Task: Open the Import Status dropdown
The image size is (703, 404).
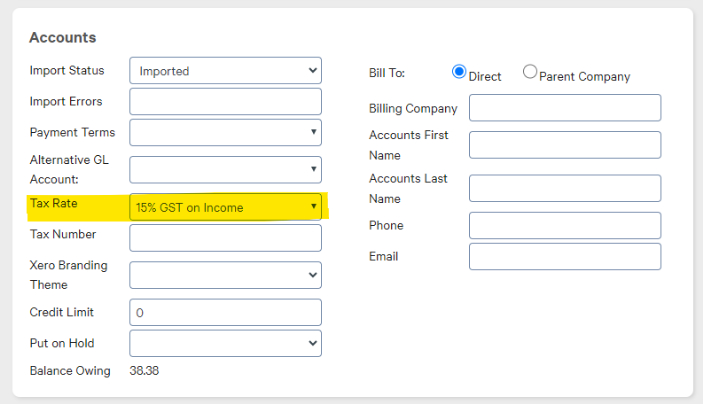Action: click(x=226, y=70)
